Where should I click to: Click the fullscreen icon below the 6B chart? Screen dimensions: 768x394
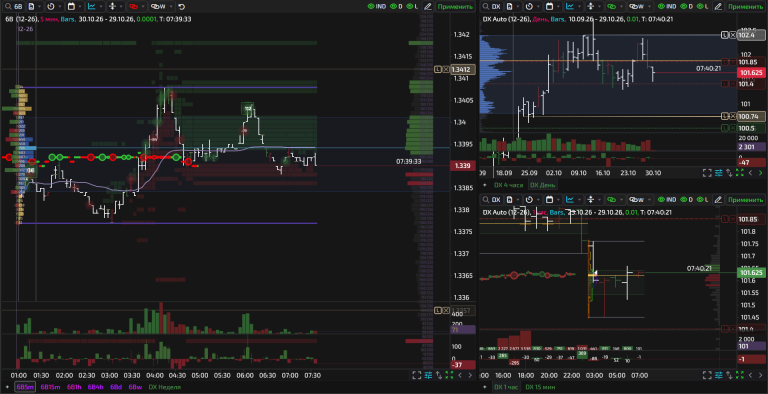click(416, 375)
